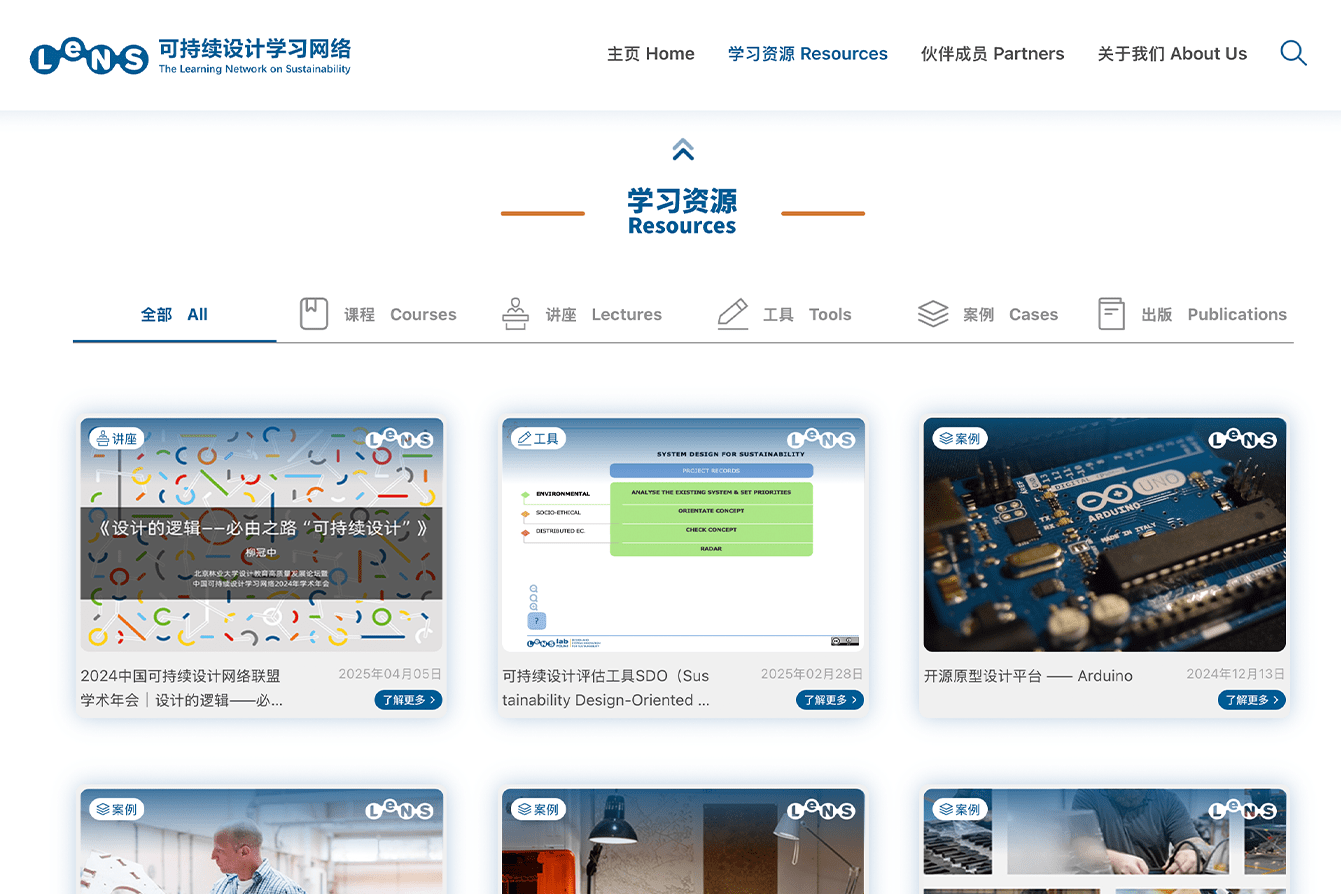Image resolution: width=1341 pixels, height=894 pixels.
Task: Open the 设计的逻辑 lecture thumbnail
Action: (x=262, y=535)
